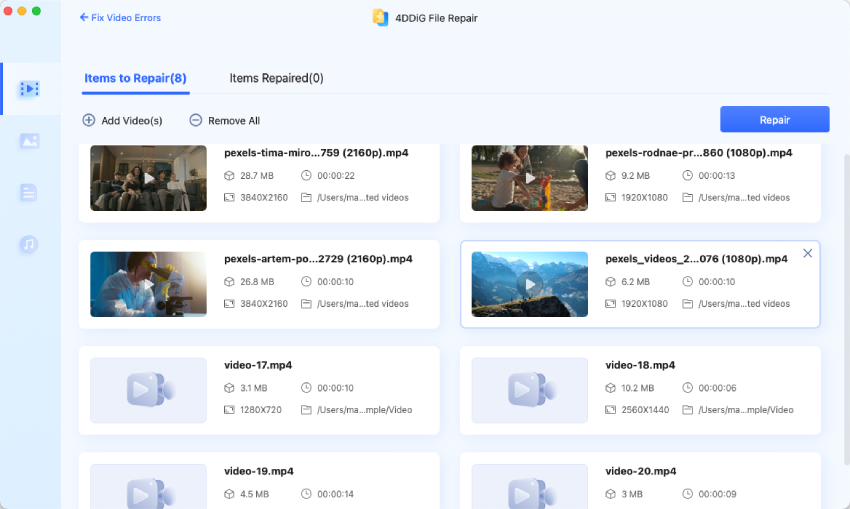Remove pexels_videos_2...076 (1080p).mp4 with X icon
Image resolution: width=850 pixels, height=509 pixels.
[x=808, y=253]
